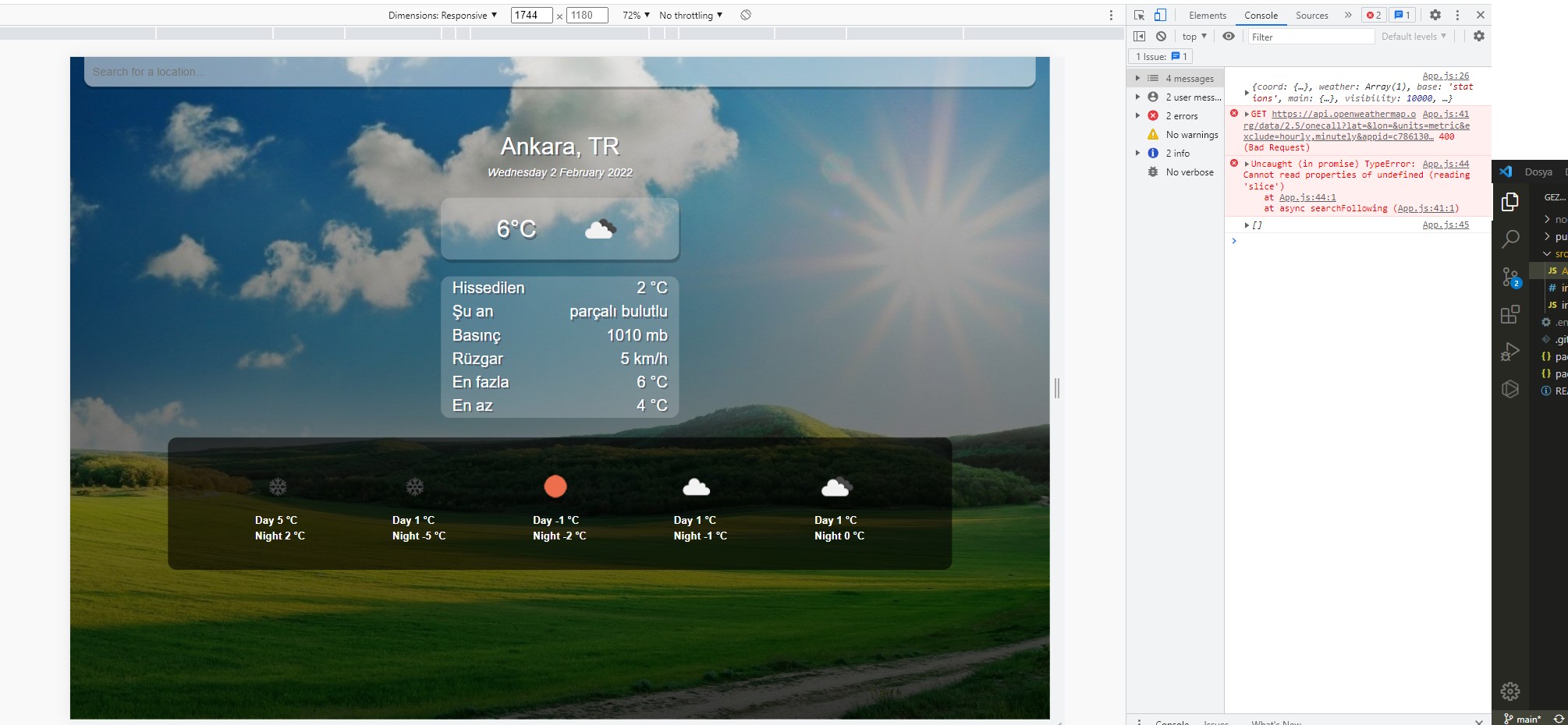Expand the empty array log entry
The image size is (1568, 725).
(1247, 225)
